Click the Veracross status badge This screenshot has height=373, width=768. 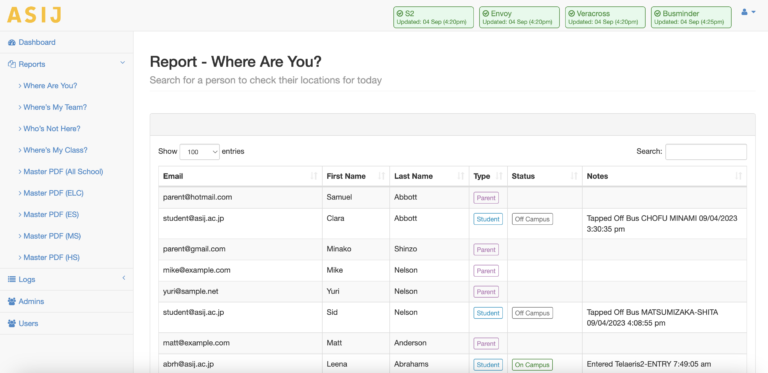[x=605, y=17]
